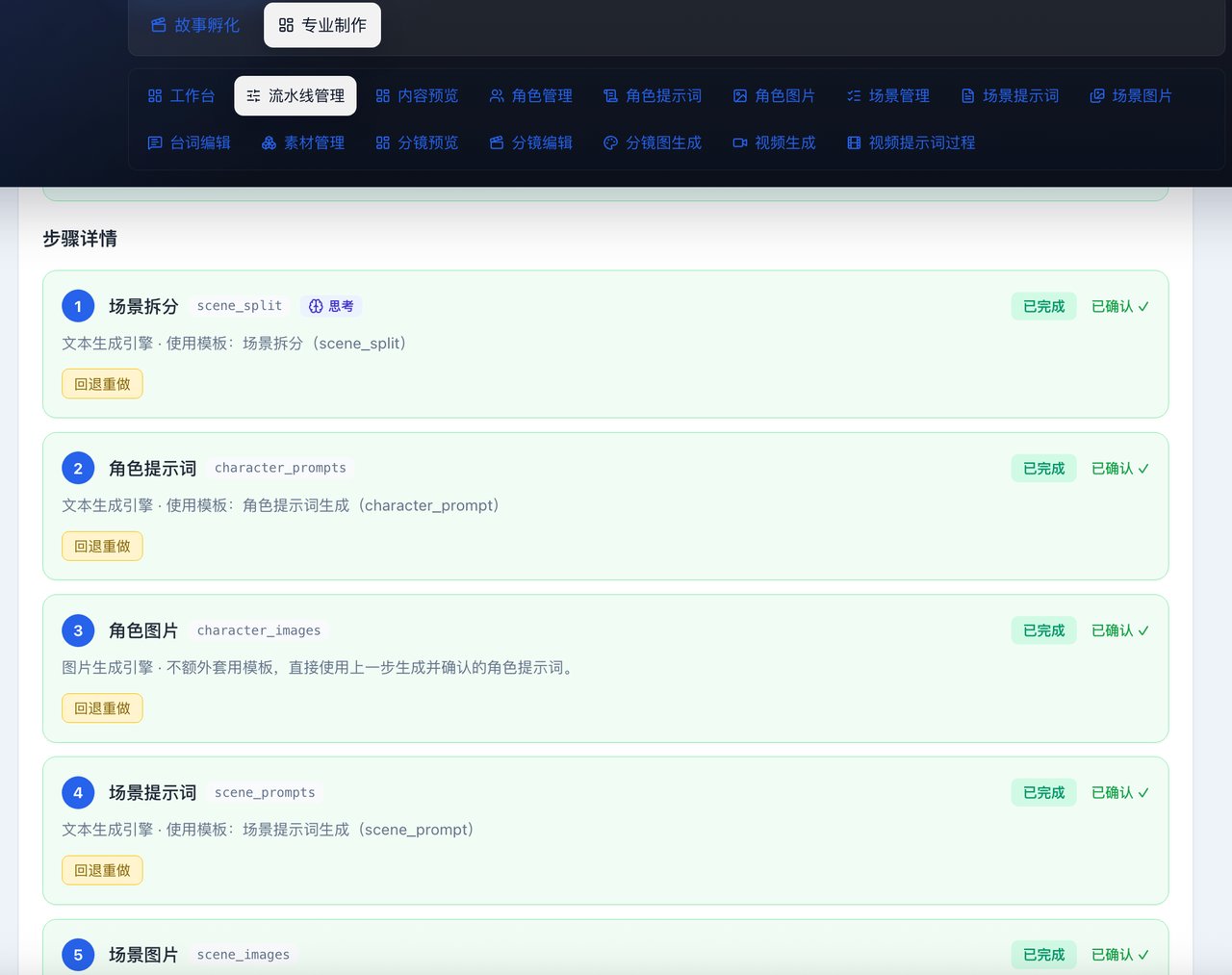Open 角色管理 section
The image size is (1232, 975).
click(x=530, y=96)
